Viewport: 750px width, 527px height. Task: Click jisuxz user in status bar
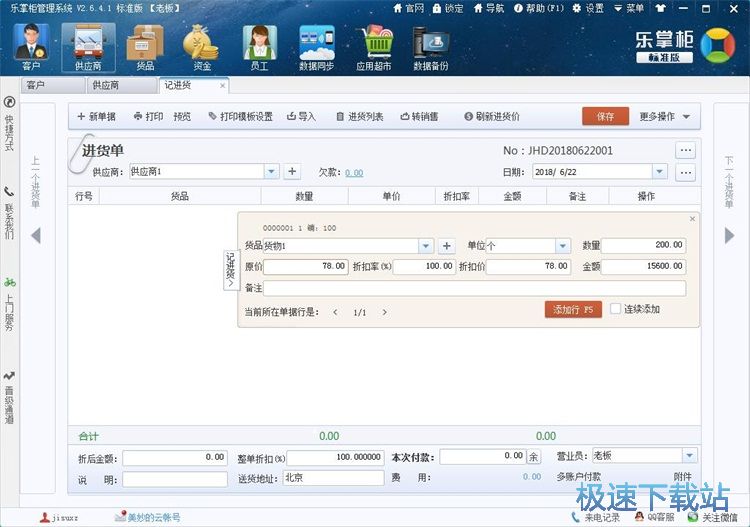(59, 517)
